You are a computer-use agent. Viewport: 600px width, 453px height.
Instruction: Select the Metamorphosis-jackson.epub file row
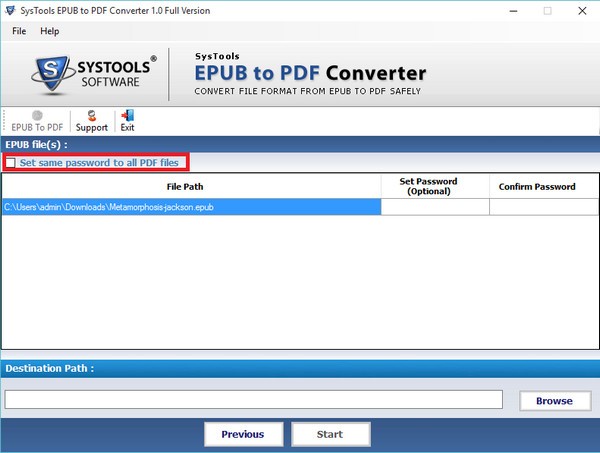(191, 207)
